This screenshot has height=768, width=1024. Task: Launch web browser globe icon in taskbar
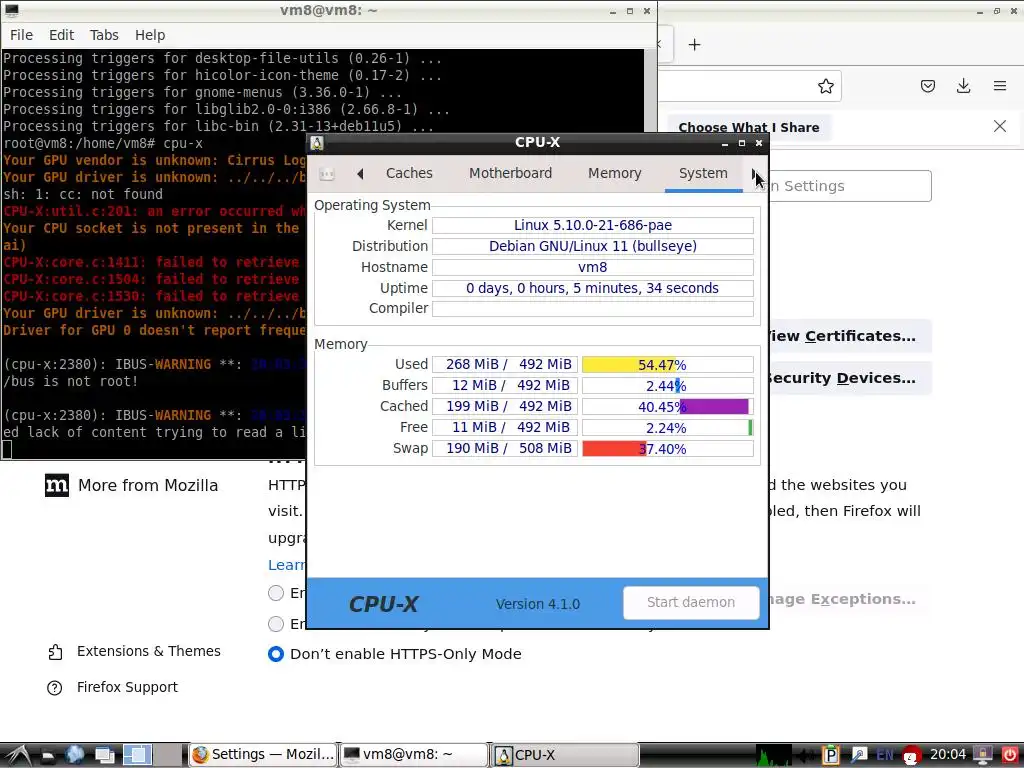[74, 755]
